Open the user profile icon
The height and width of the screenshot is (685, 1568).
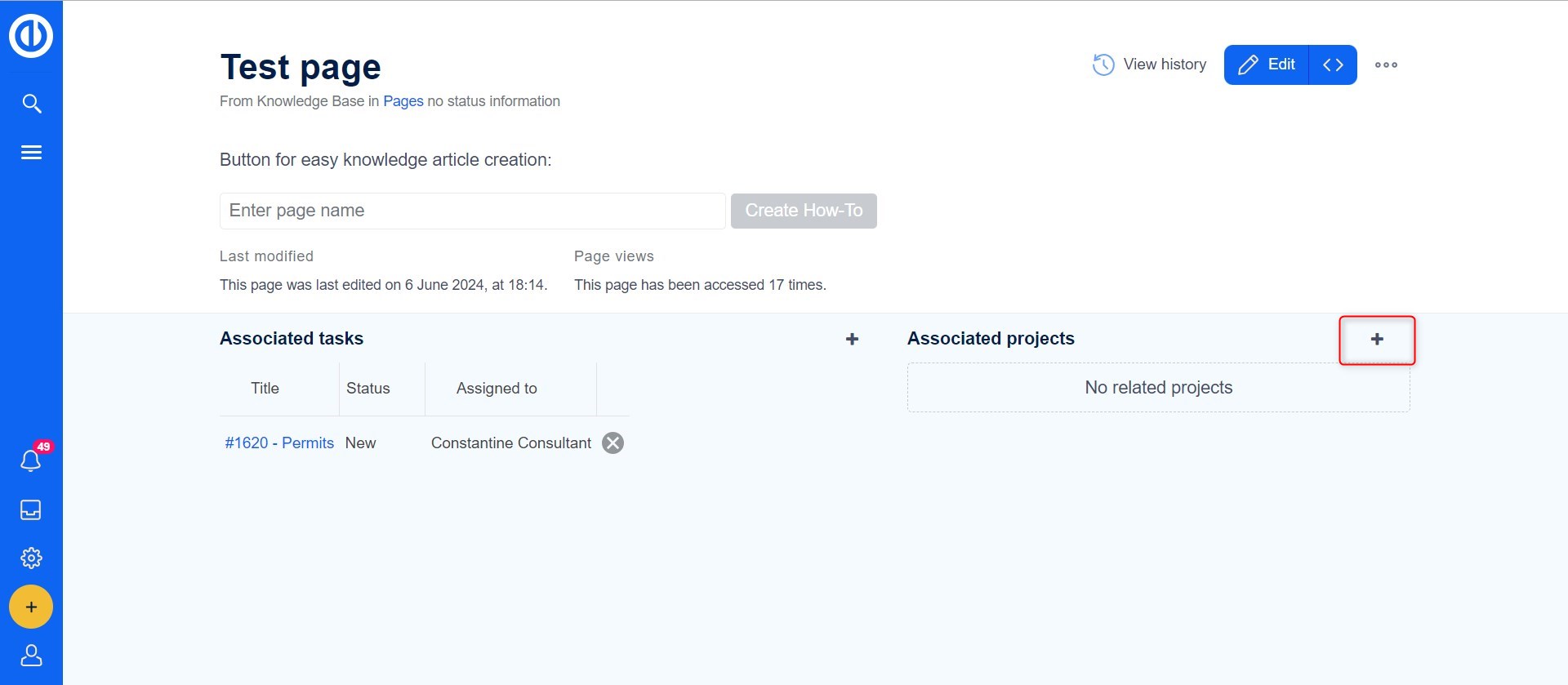click(x=31, y=656)
